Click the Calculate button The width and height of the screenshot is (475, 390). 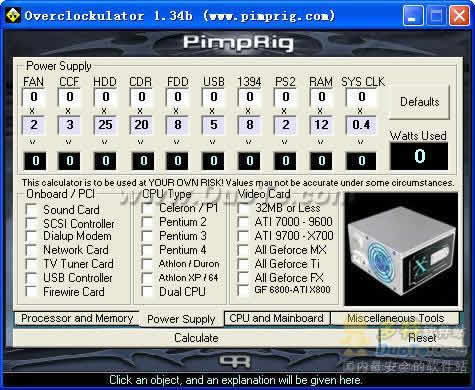pyautogui.click(x=196, y=338)
